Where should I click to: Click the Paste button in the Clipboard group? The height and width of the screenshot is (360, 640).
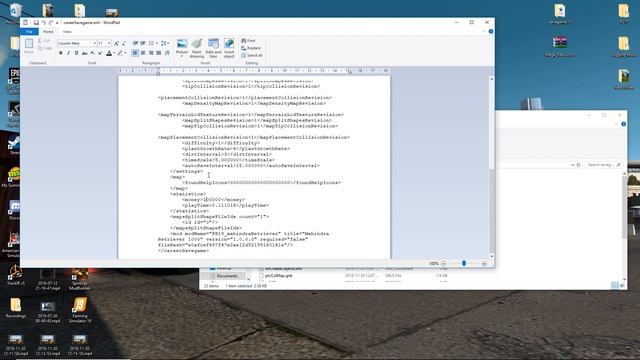tap(29, 46)
